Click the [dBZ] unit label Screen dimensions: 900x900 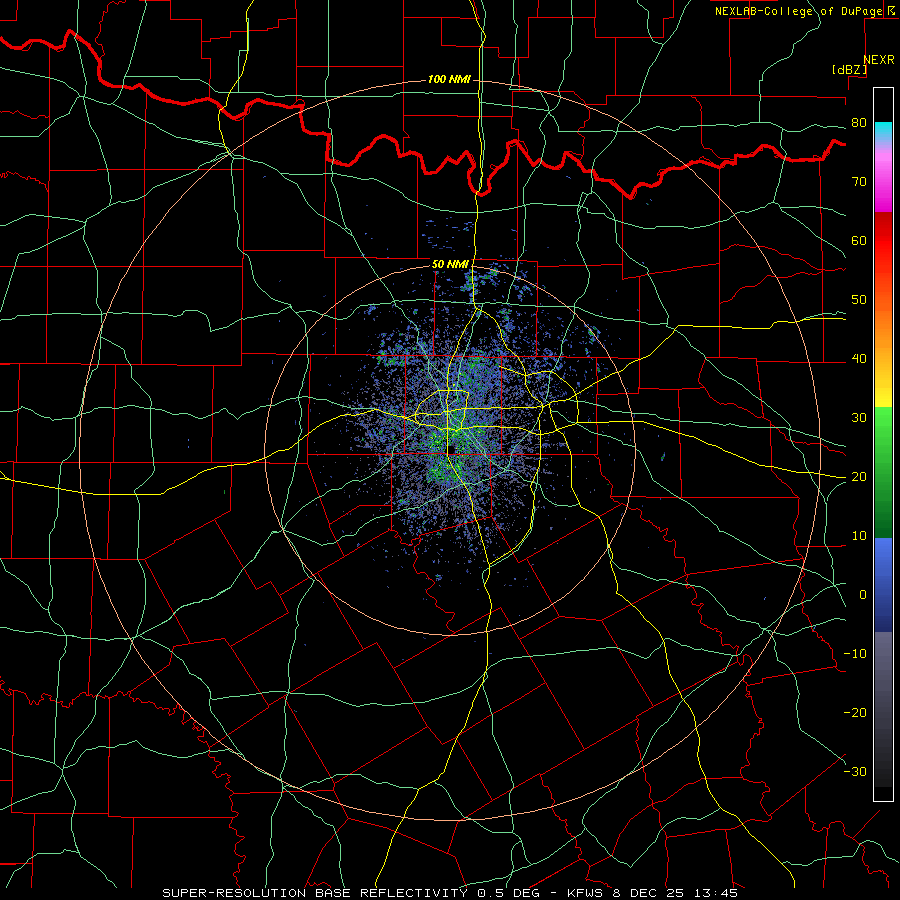(x=849, y=69)
